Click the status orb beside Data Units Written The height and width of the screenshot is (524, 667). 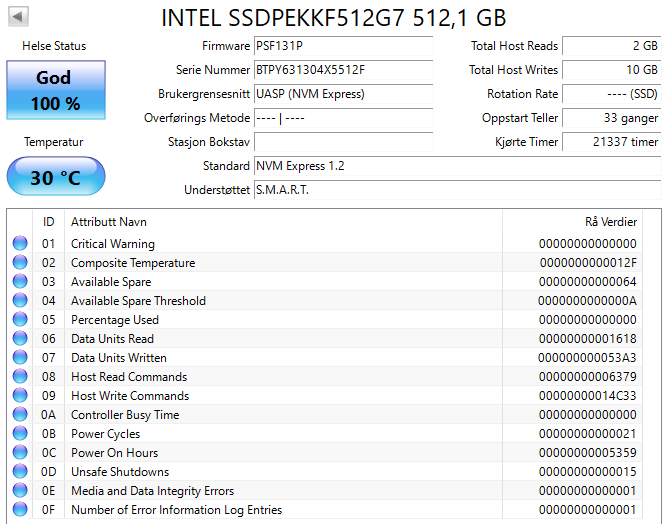(x=20, y=358)
